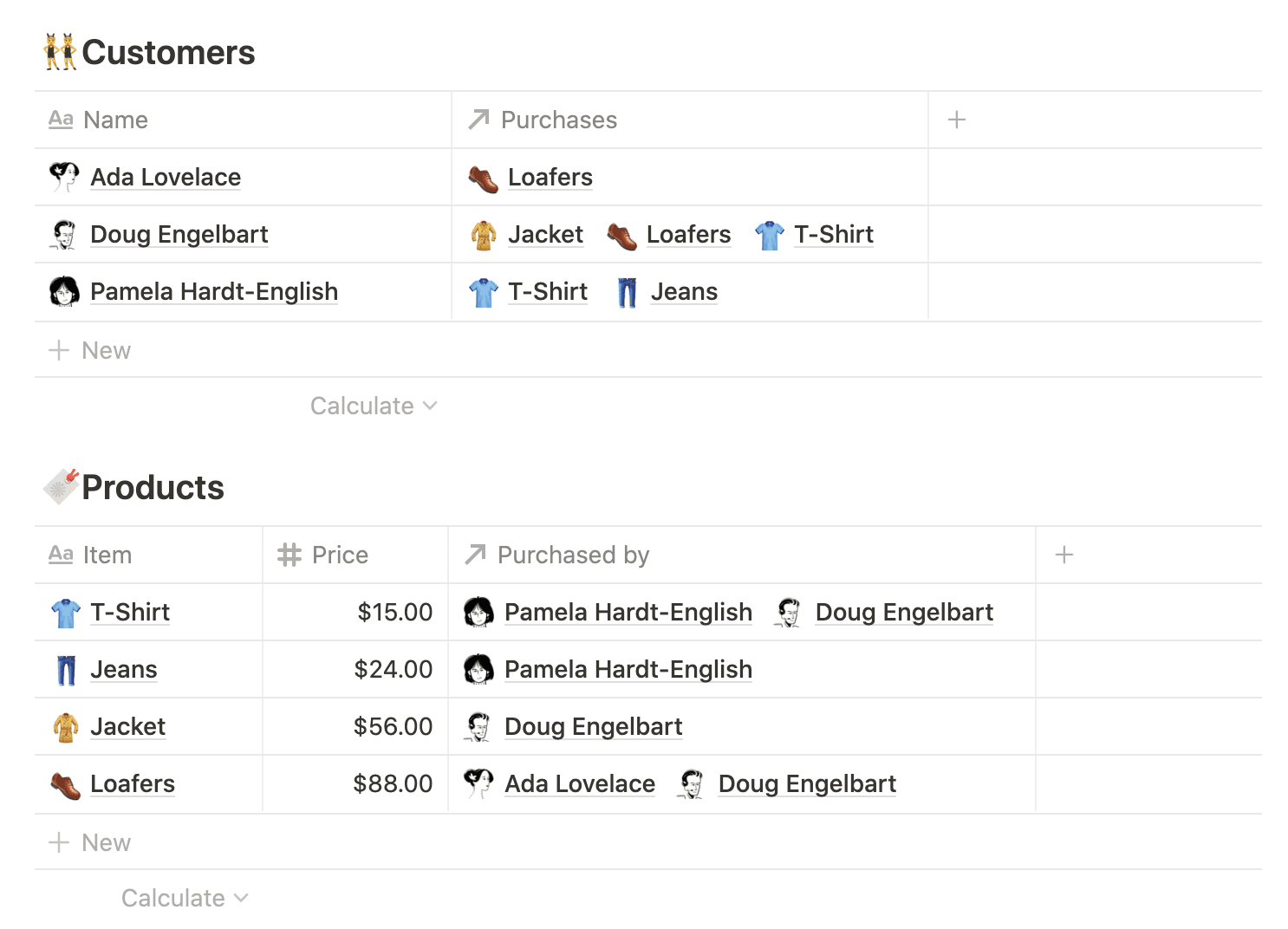Screen dimensions: 1288x929
Task: Click the Customers page emoji icon
Action: pyautogui.click(x=60, y=52)
